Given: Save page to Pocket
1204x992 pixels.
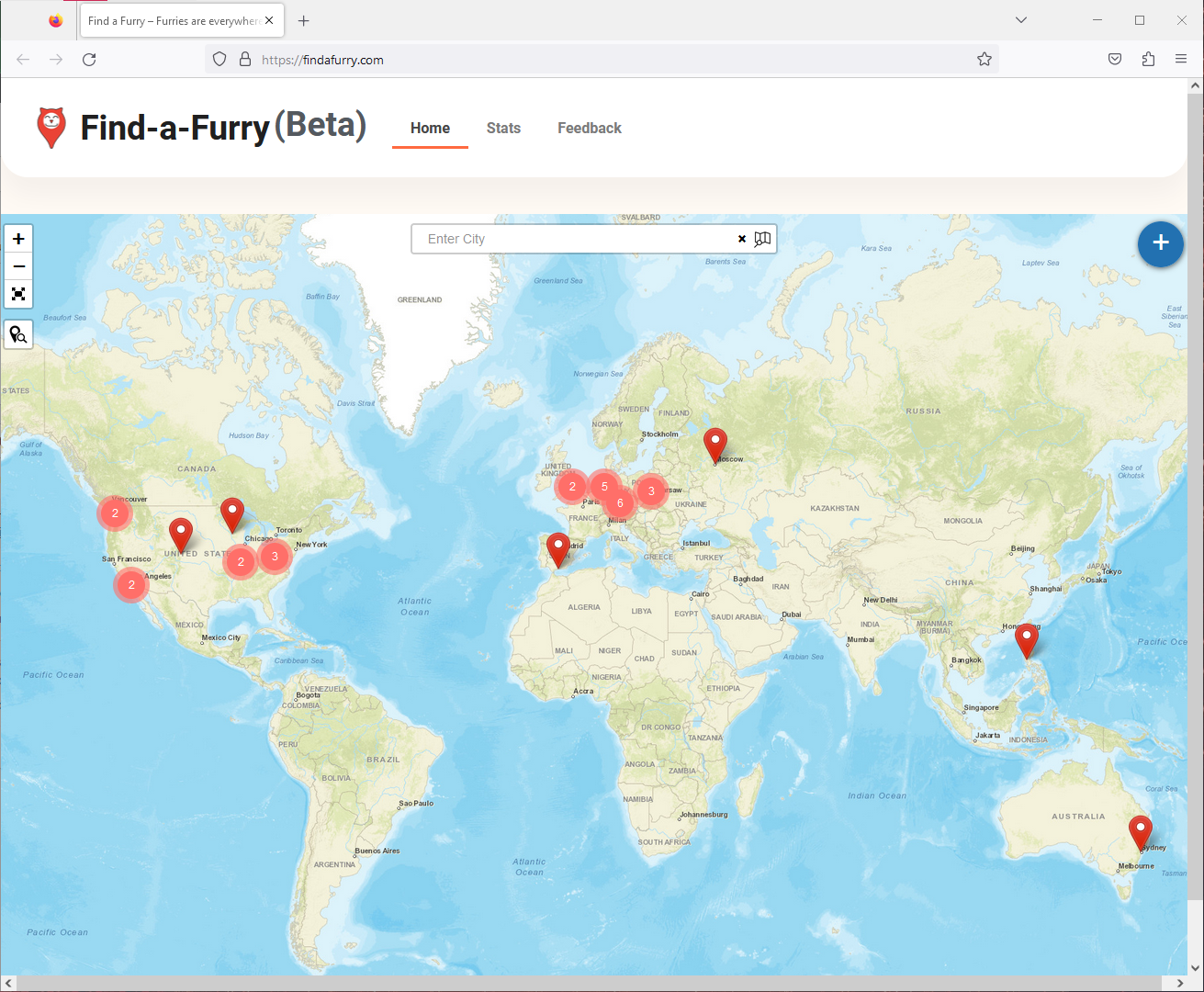Looking at the screenshot, I should [1115, 60].
